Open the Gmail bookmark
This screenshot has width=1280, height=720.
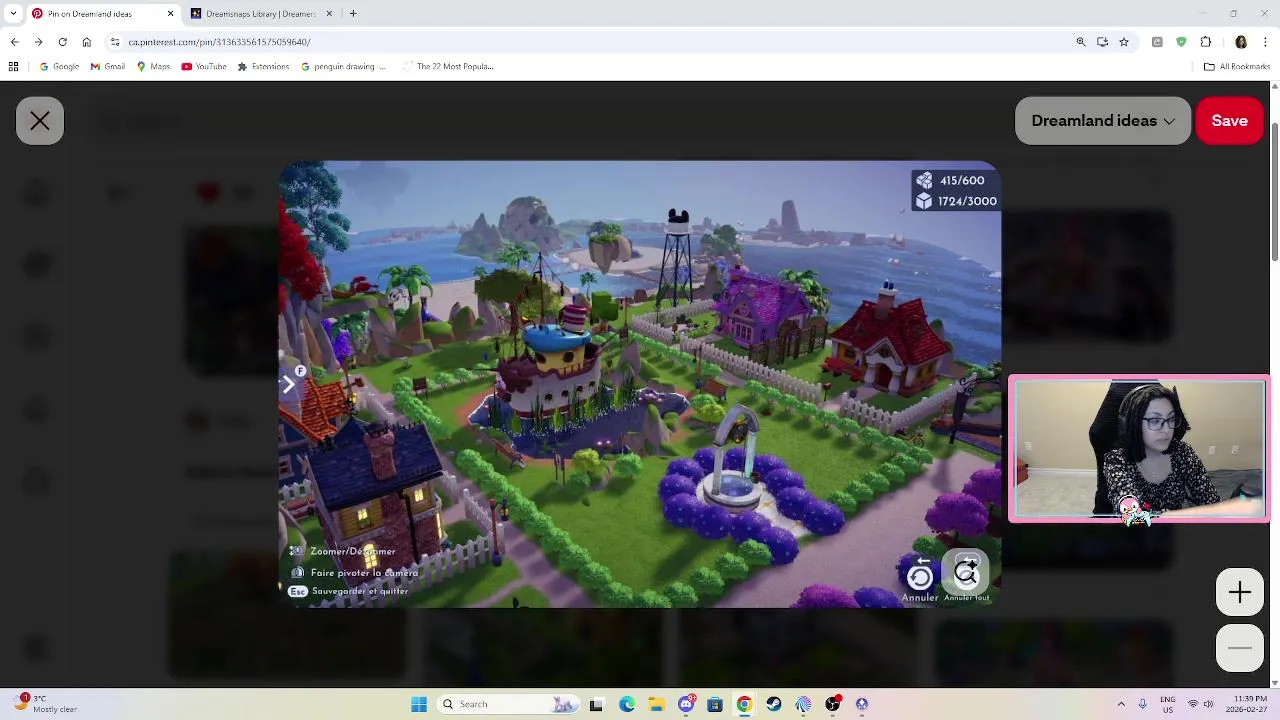pyautogui.click(x=108, y=67)
